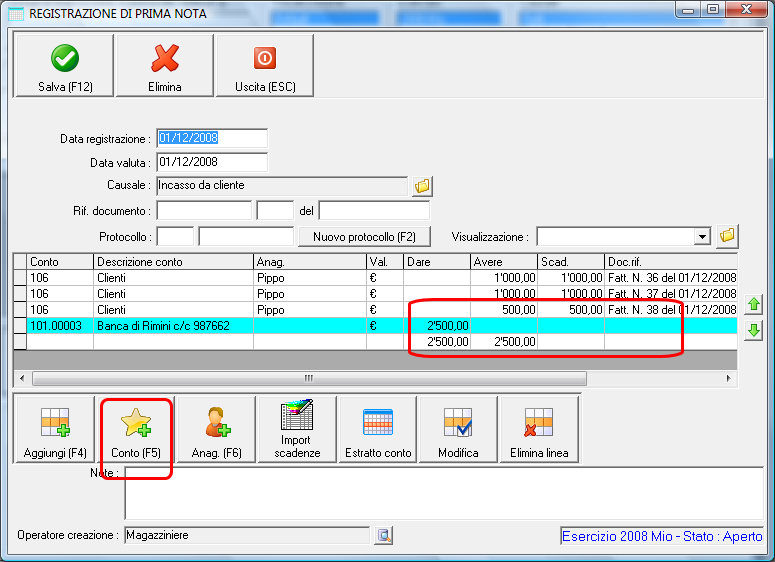Select the row with Fatt. N. 36
Screen dimensions: 775x562
(375, 278)
